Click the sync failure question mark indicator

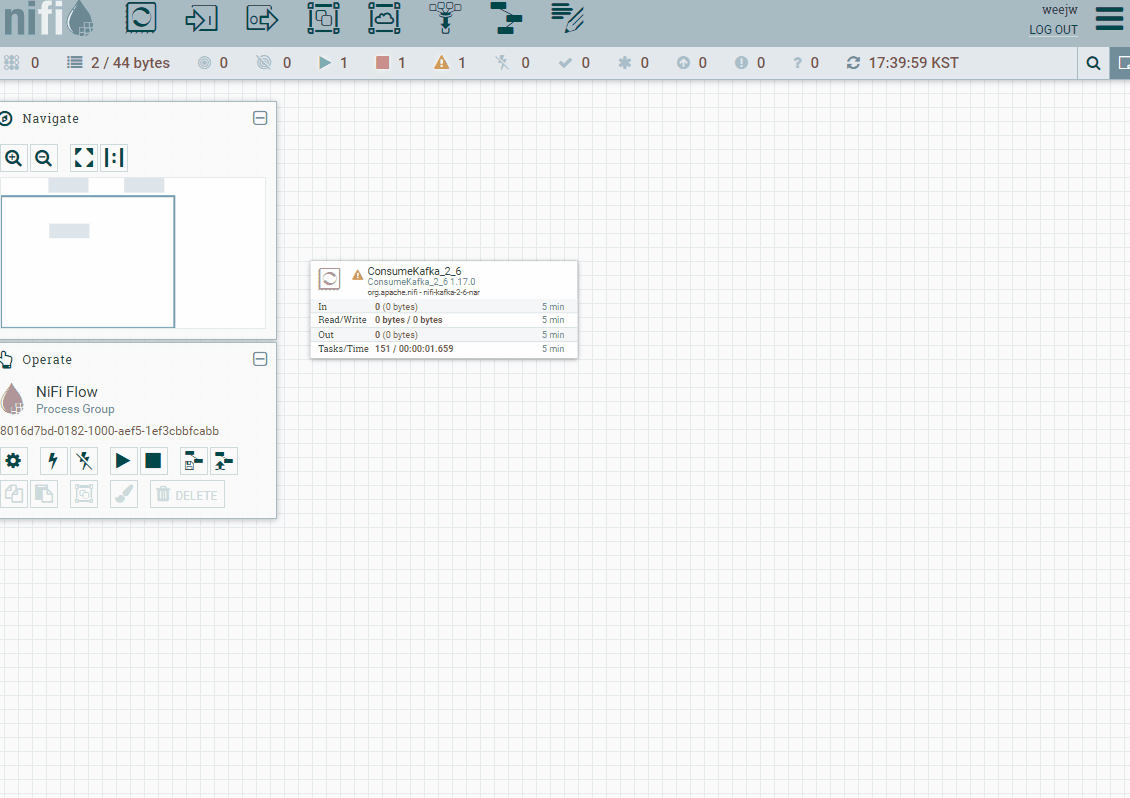(805, 63)
